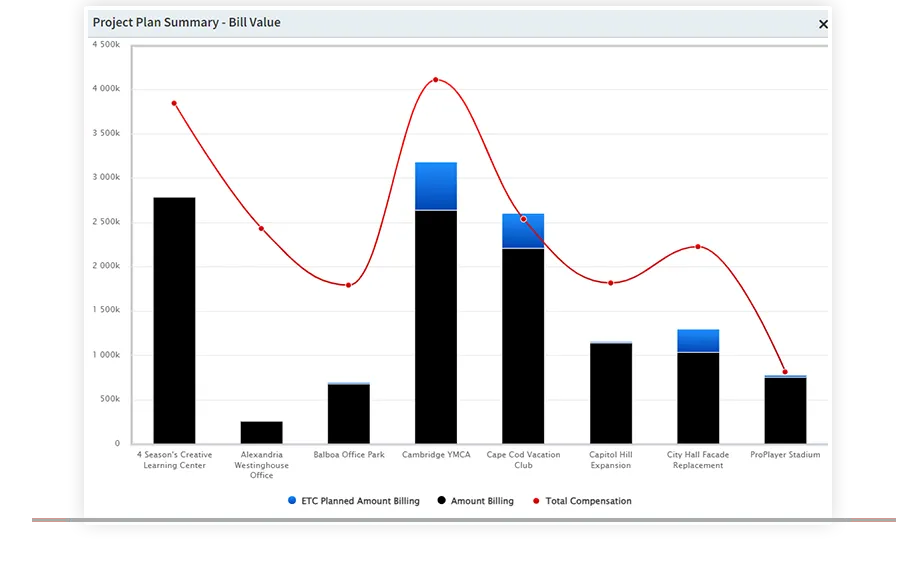915x561 pixels.
Task: Click the 'Cape Cod Vacation Club' axis label
Action: pyautogui.click(x=523, y=460)
